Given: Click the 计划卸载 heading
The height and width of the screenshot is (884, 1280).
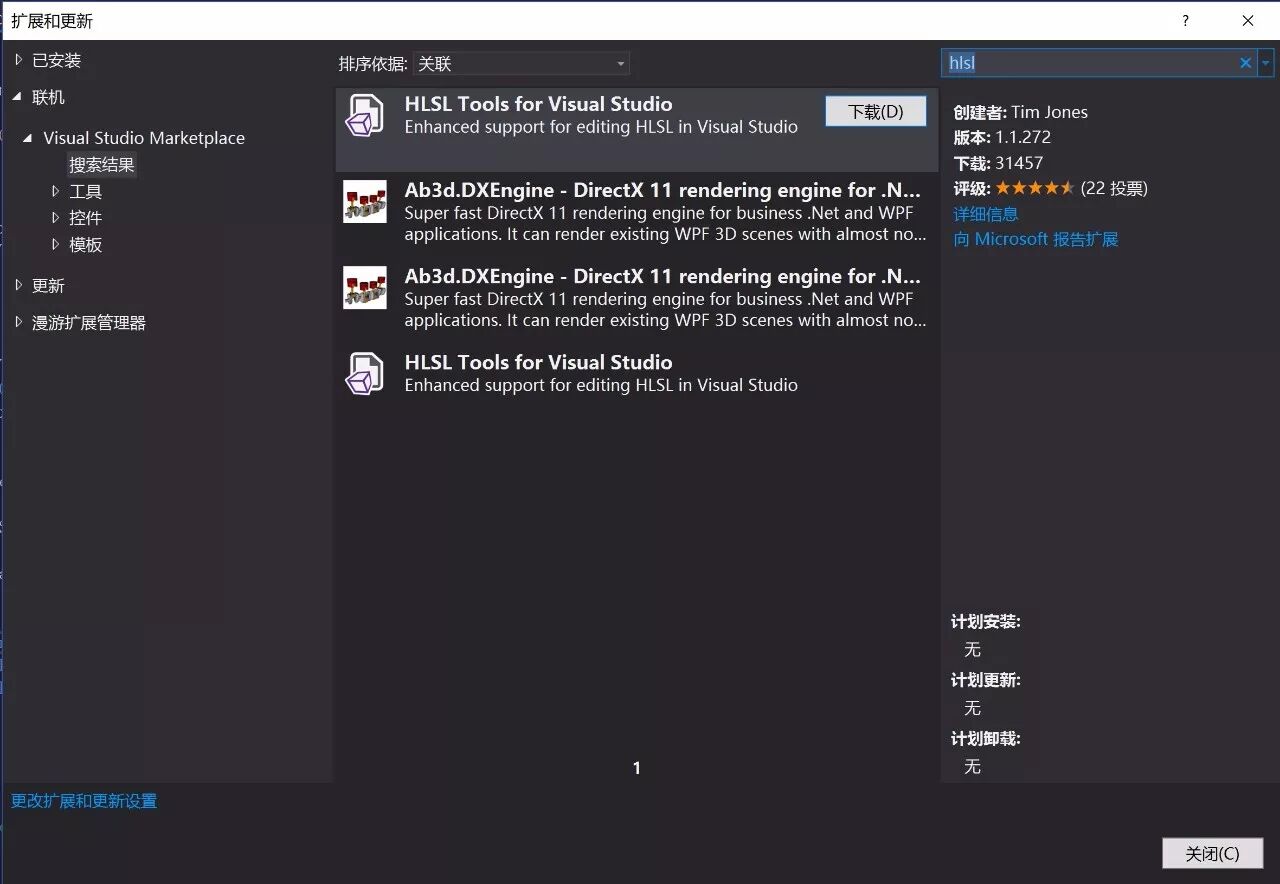Looking at the screenshot, I should [985, 739].
